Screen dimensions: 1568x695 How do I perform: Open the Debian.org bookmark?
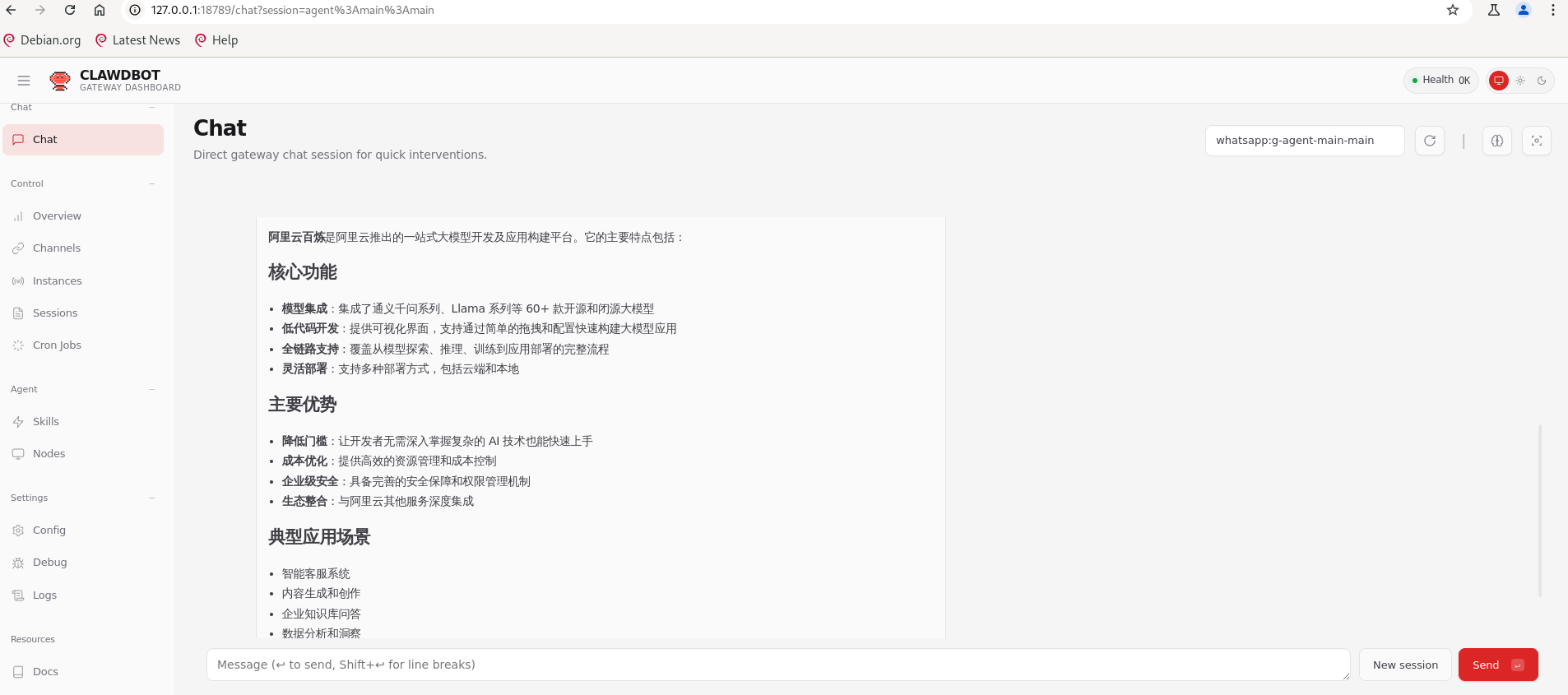tap(43, 40)
